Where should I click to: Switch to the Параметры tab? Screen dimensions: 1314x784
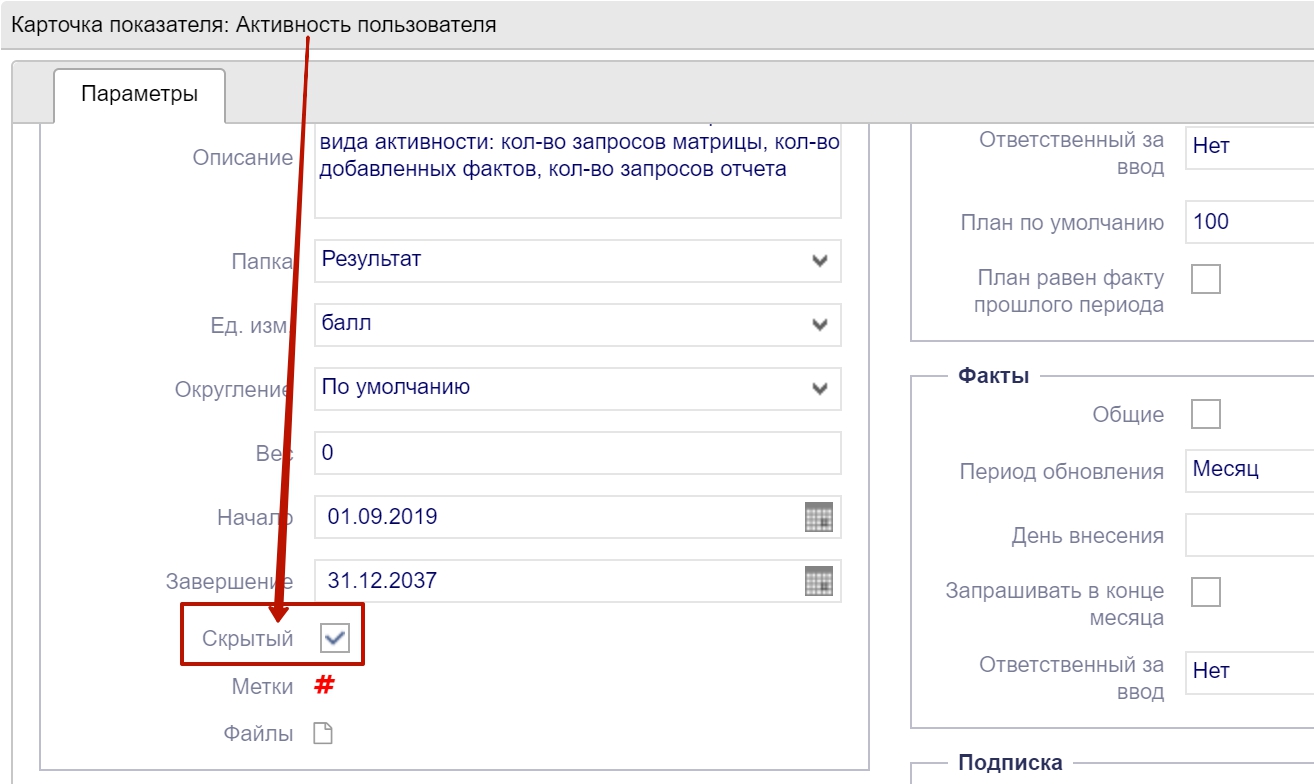[x=139, y=95]
